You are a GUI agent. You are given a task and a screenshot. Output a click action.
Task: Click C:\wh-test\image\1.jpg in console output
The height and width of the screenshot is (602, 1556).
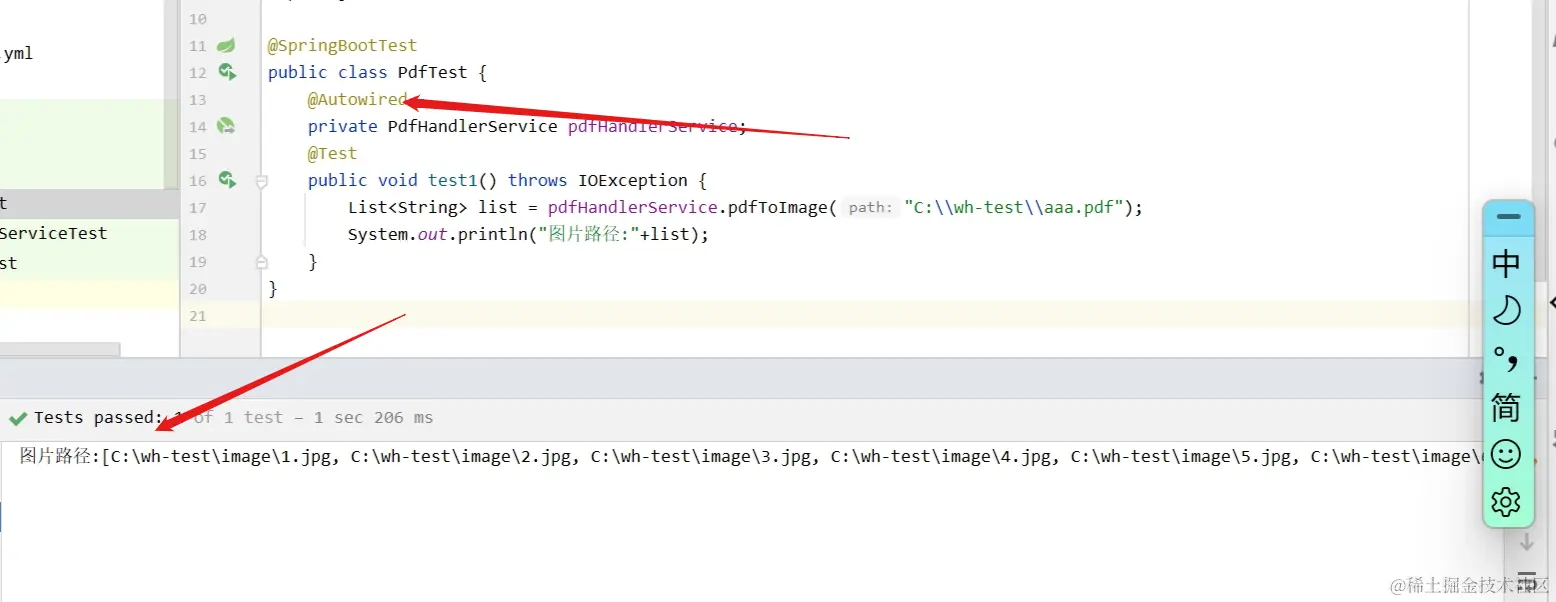(x=219, y=456)
